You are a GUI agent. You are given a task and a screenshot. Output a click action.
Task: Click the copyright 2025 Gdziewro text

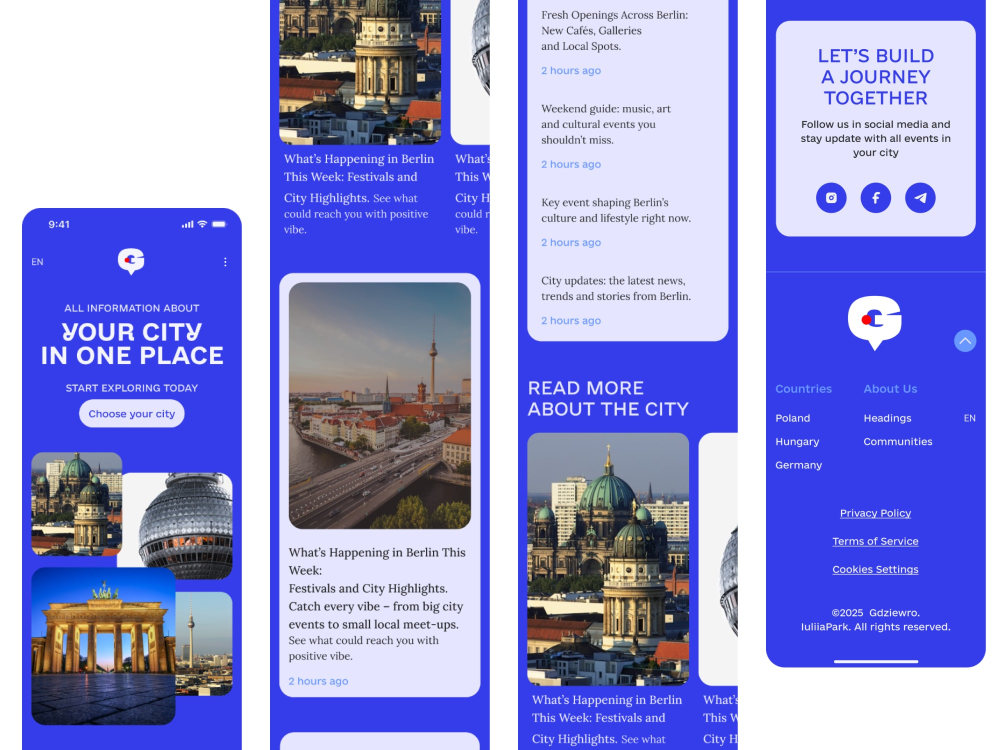click(876, 620)
